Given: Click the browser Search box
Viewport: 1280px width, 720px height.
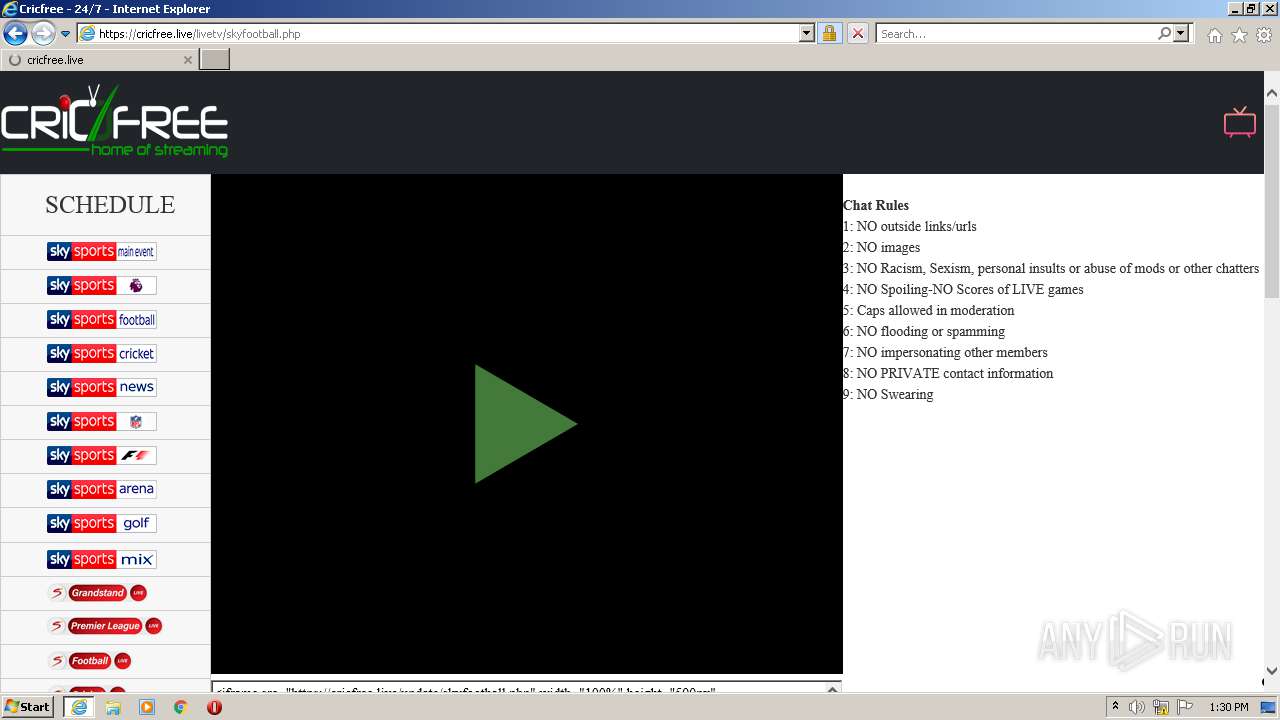Looking at the screenshot, I should pyautogui.click(x=1015, y=33).
